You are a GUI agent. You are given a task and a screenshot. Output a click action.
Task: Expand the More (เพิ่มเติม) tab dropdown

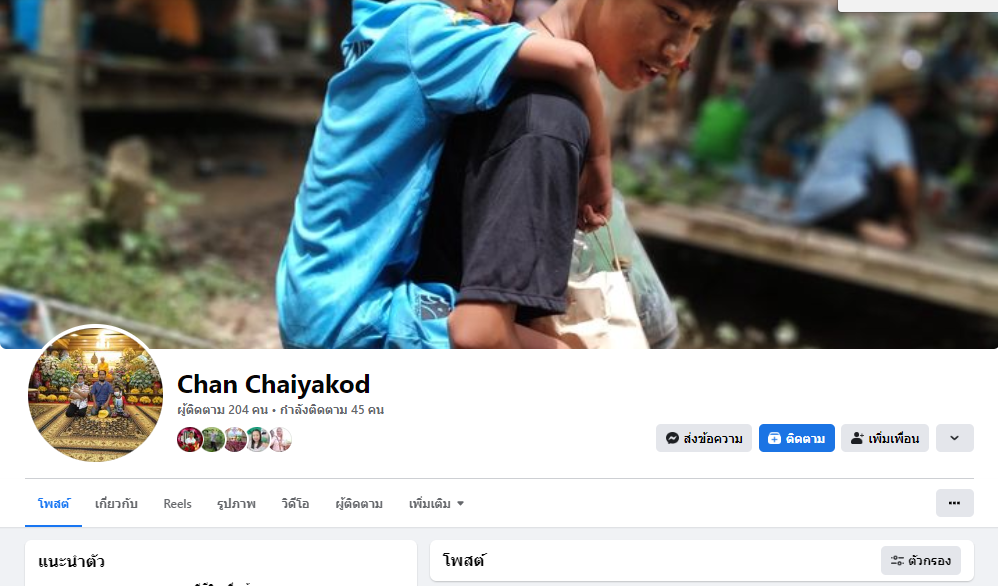[x=437, y=504]
